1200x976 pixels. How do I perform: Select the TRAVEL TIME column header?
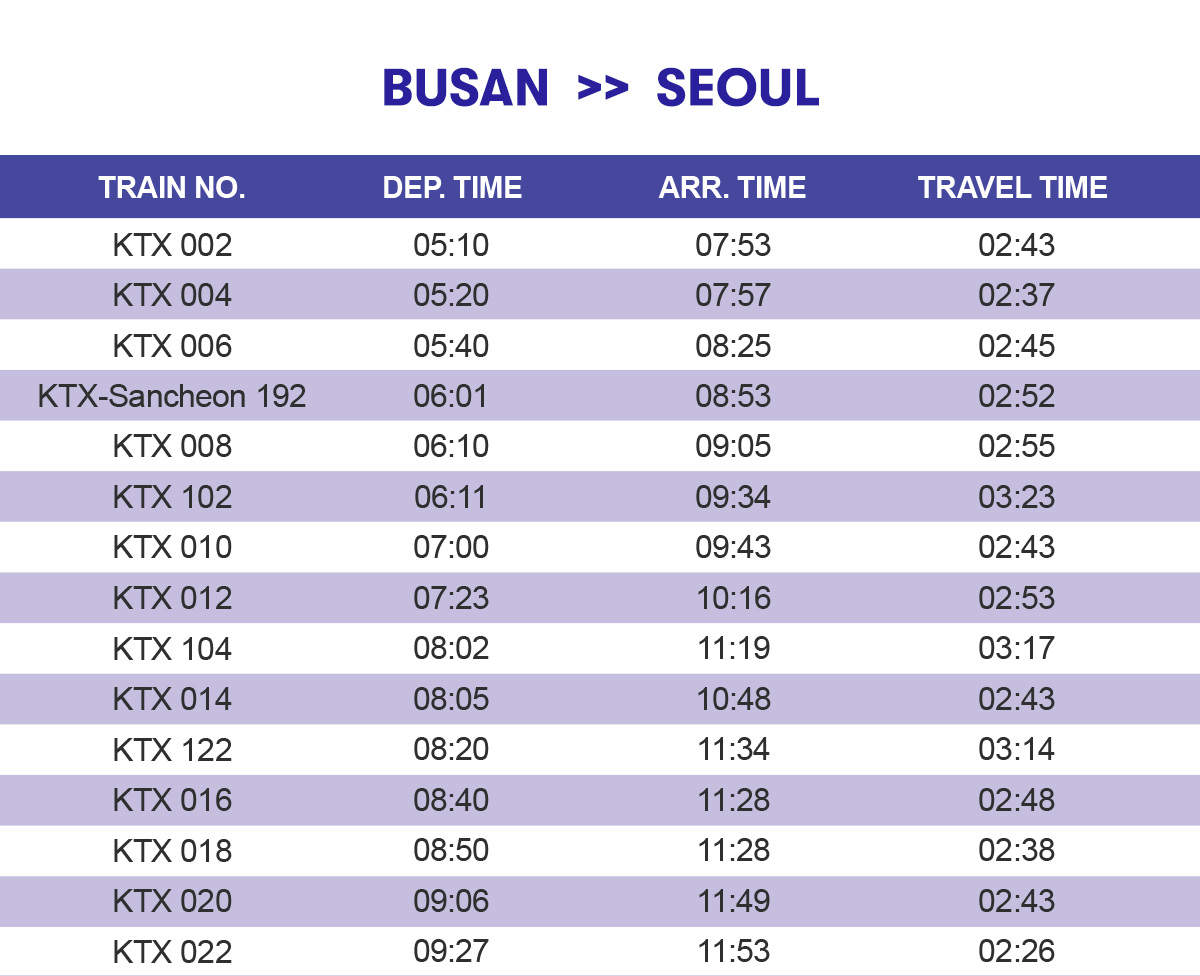1012,187
